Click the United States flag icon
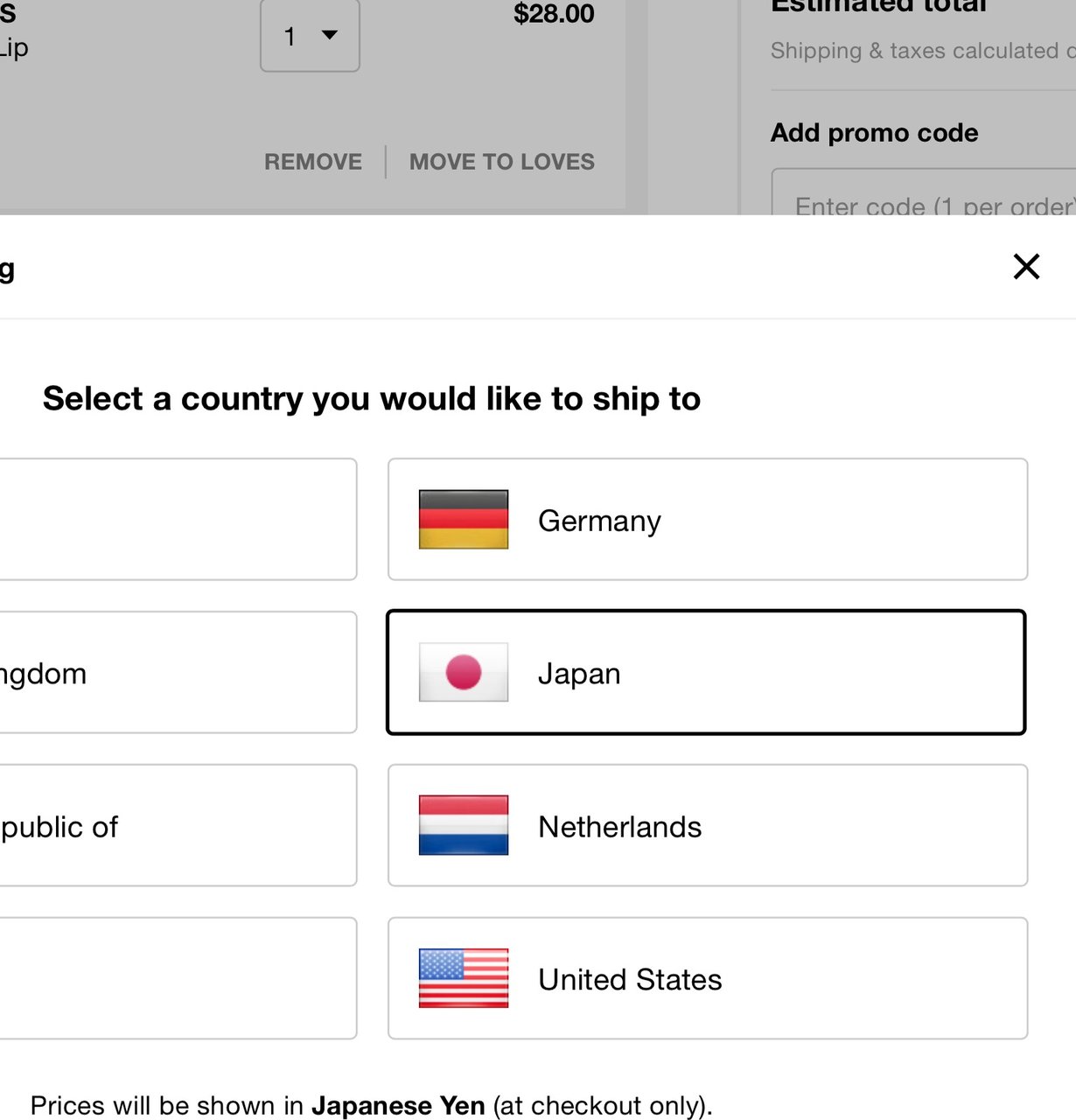This screenshot has width=1076, height=1120. coord(464,978)
